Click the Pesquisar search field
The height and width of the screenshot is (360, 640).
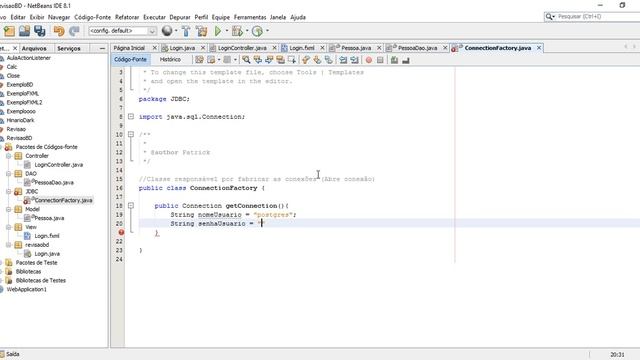593,17
